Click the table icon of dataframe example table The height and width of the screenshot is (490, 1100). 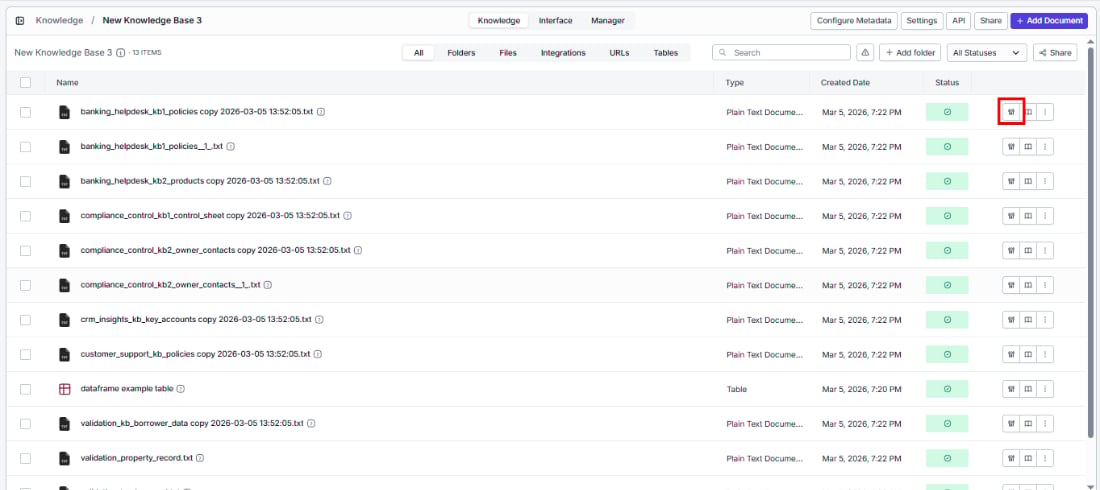pyautogui.click(x=65, y=389)
